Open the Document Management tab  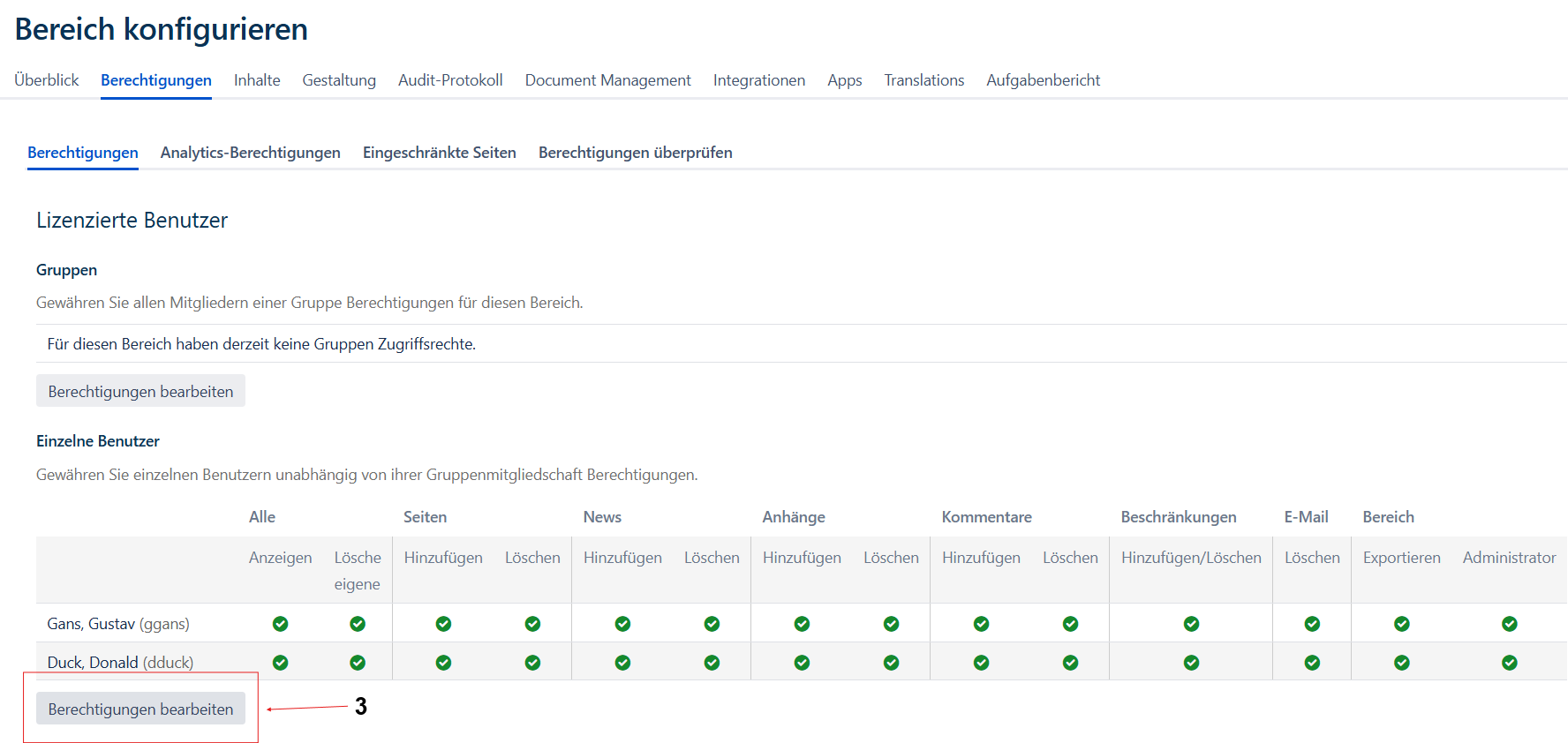pos(607,80)
